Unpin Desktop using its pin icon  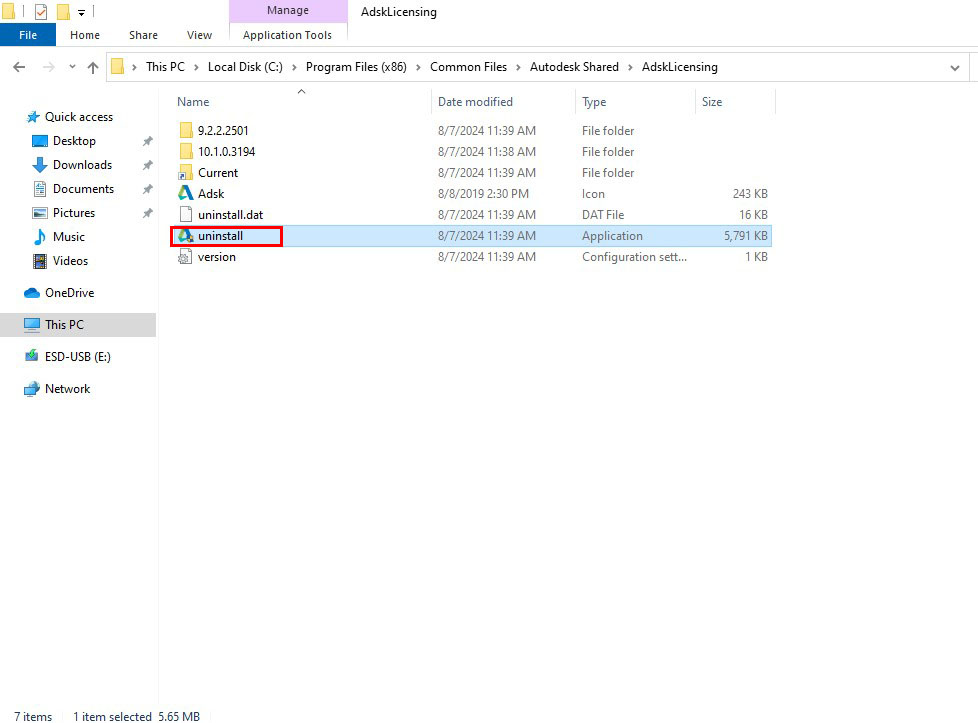click(x=147, y=140)
